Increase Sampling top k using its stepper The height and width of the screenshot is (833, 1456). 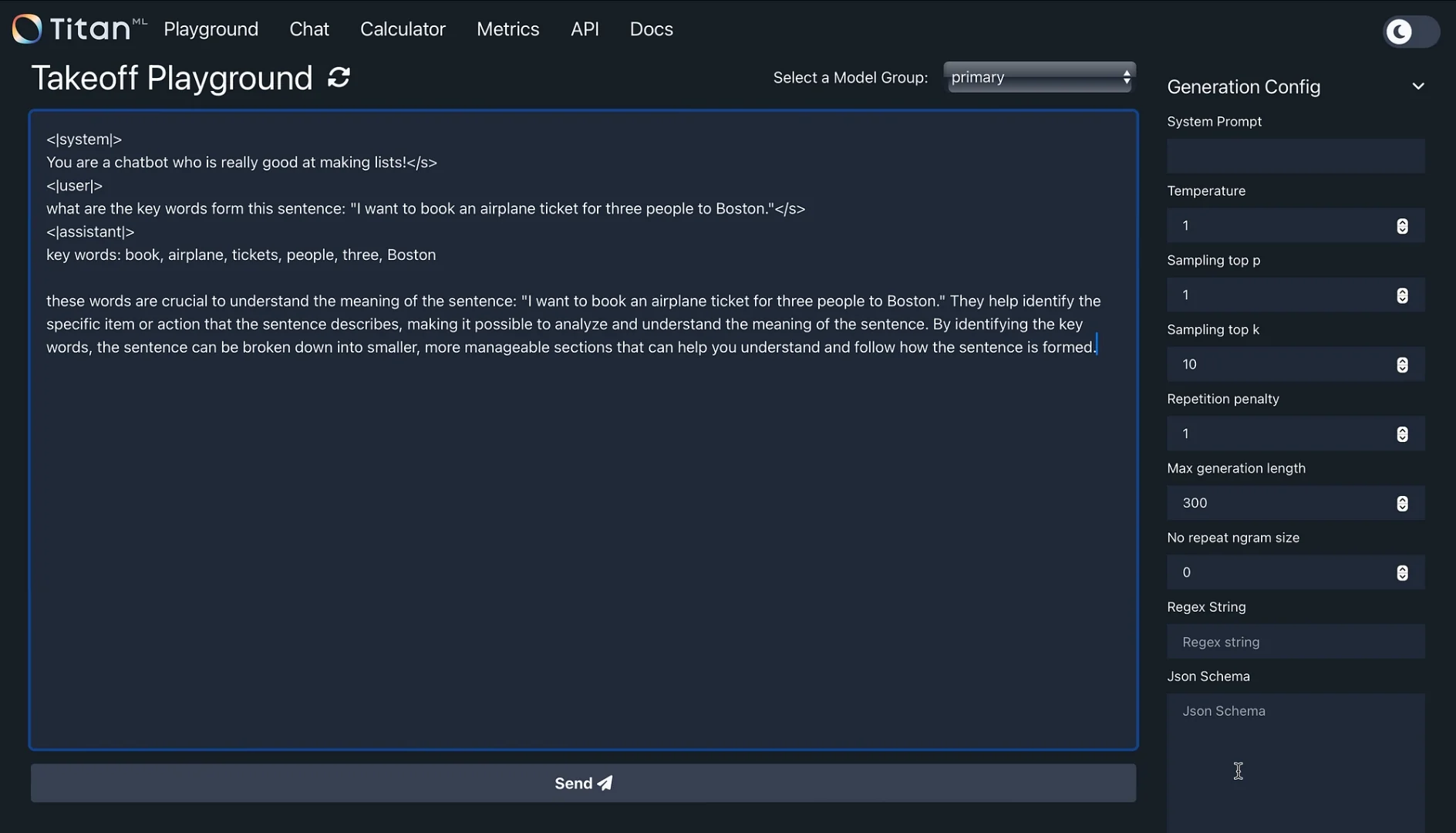pyautogui.click(x=1401, y=361)
